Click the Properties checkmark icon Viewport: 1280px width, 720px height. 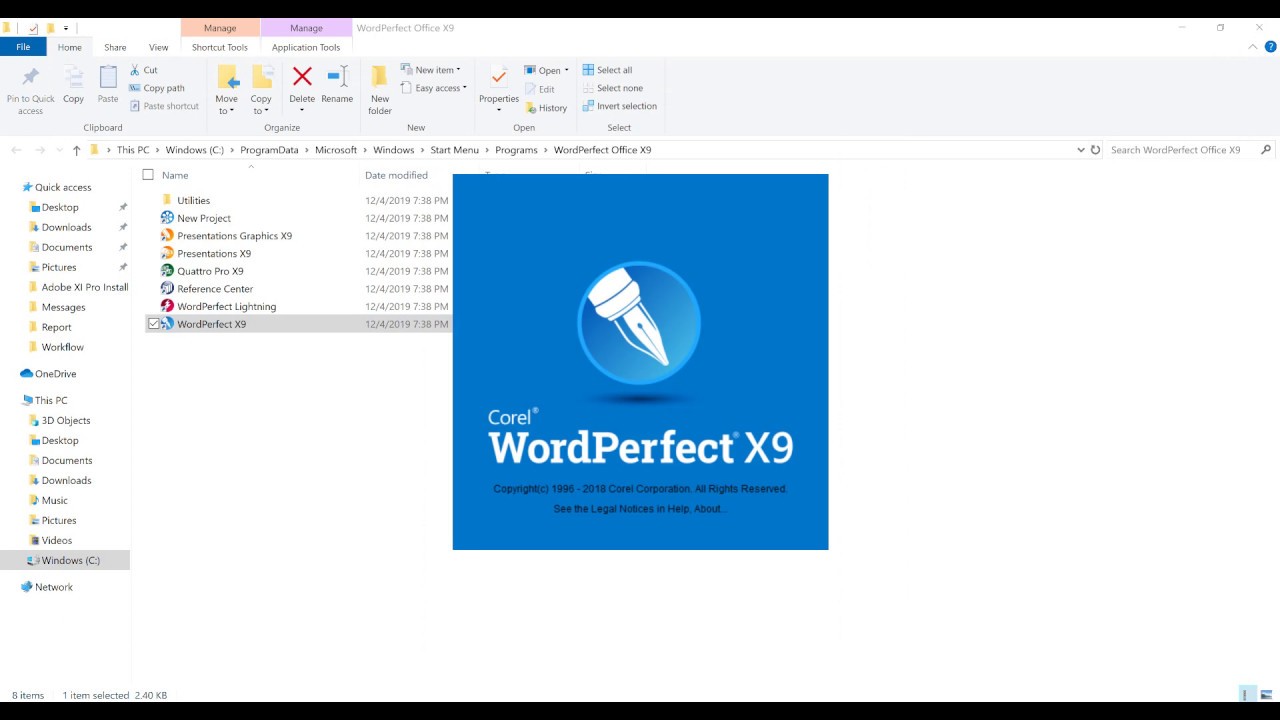click(498, 77)
